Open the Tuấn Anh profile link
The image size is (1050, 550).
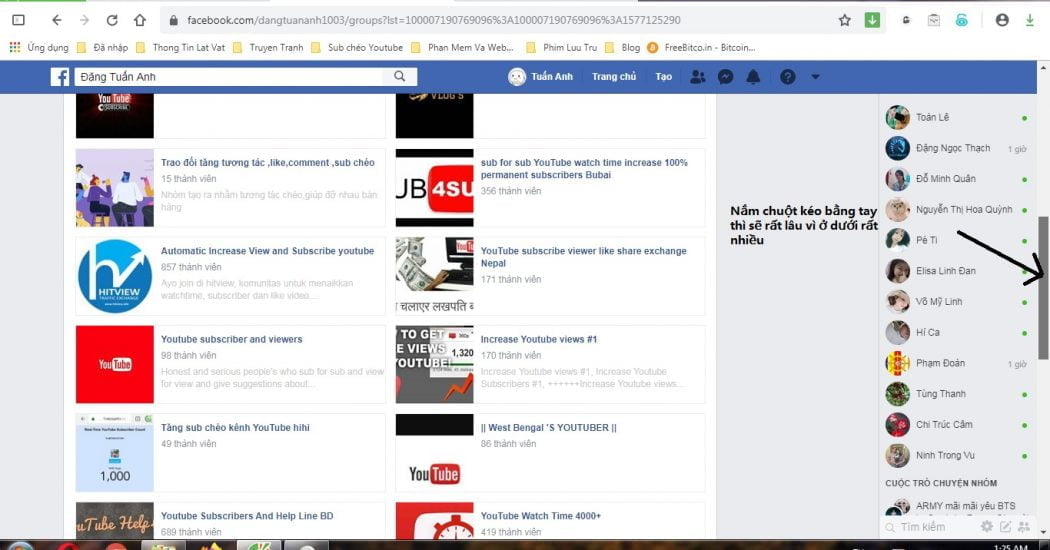tap(541, 76)
